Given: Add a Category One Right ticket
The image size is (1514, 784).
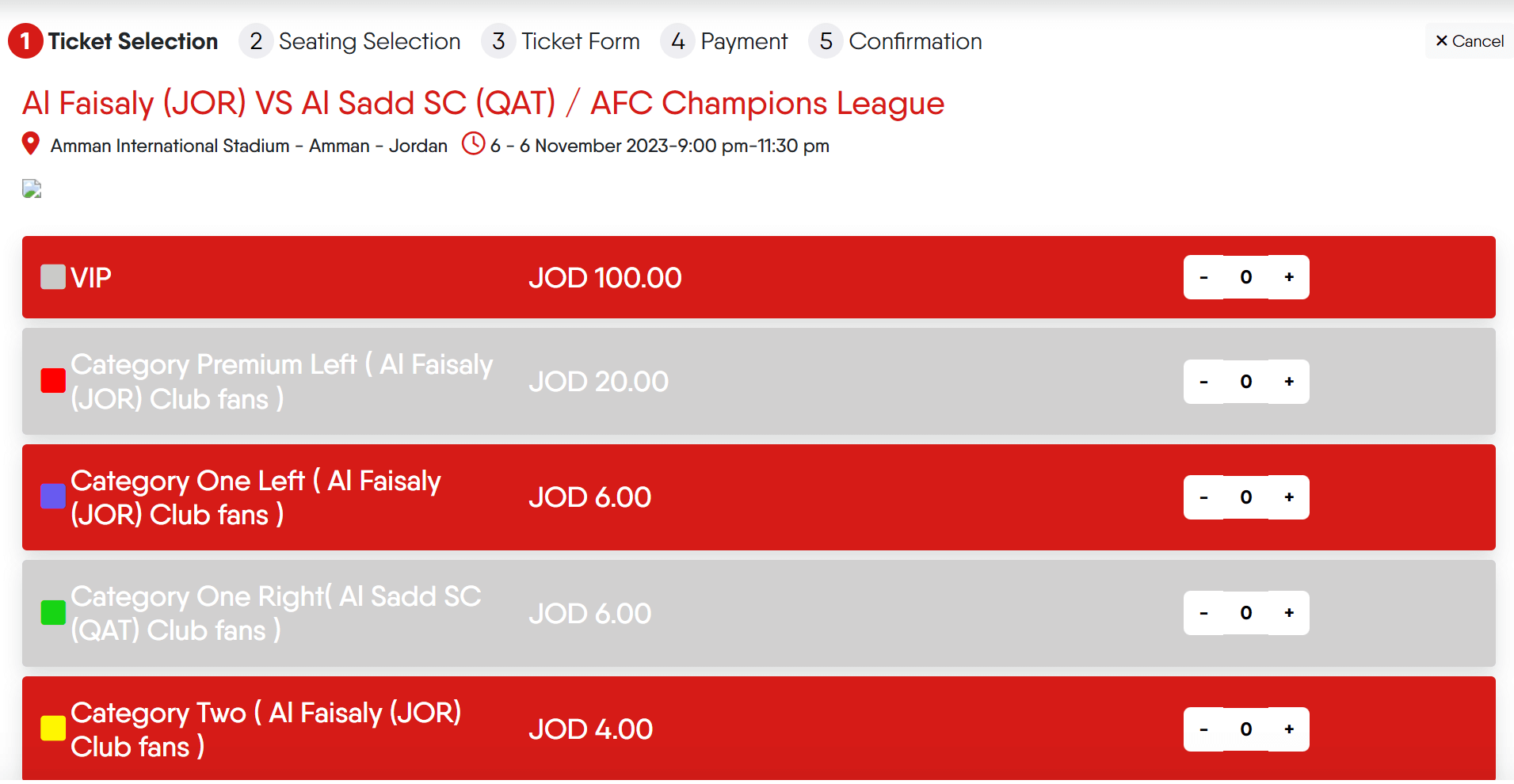Looking at the screenshot, I should [x=1289, y=613].
